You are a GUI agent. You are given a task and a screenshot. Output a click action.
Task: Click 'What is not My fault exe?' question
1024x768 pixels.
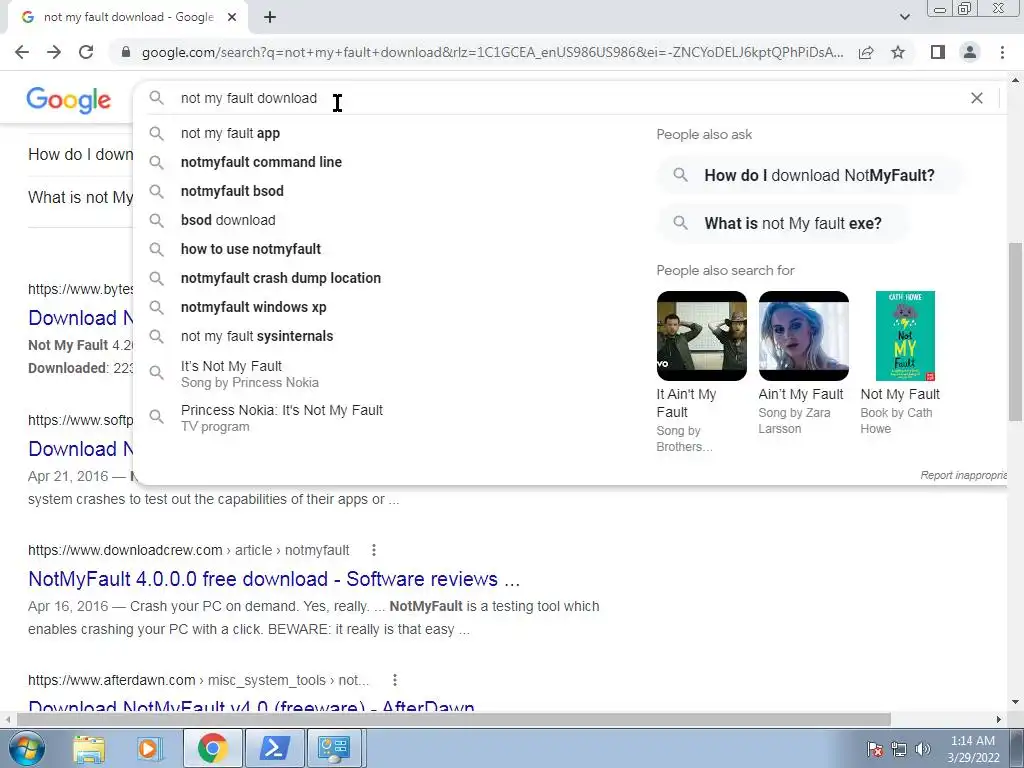coord(784,223)
